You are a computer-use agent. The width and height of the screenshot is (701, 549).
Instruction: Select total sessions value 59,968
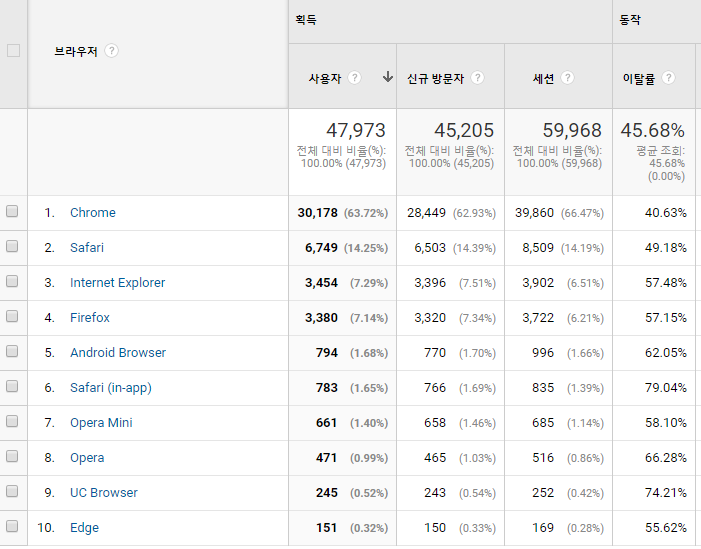[572, 131]
